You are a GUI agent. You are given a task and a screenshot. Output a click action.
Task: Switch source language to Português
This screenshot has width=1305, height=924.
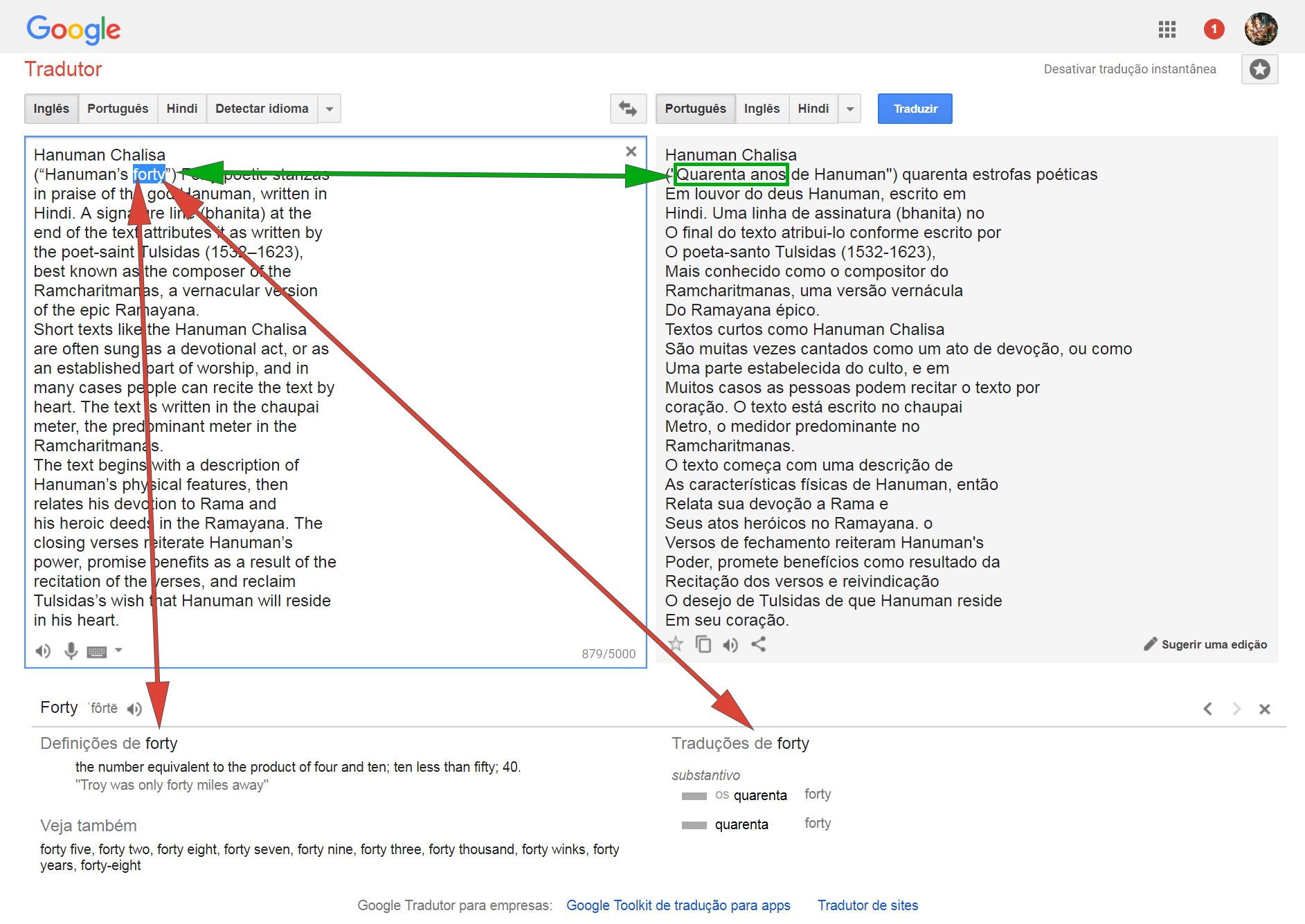click(x=118, y=109)
